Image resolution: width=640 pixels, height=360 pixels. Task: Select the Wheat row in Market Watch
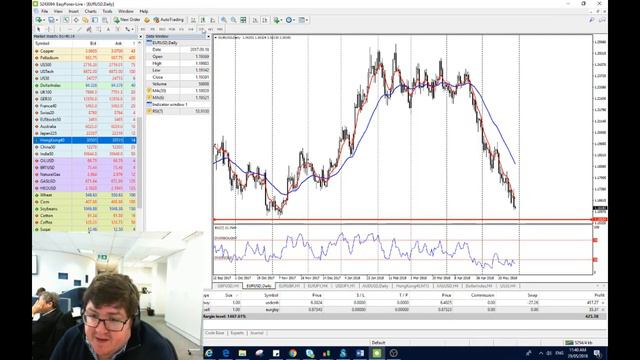[85, 195]
